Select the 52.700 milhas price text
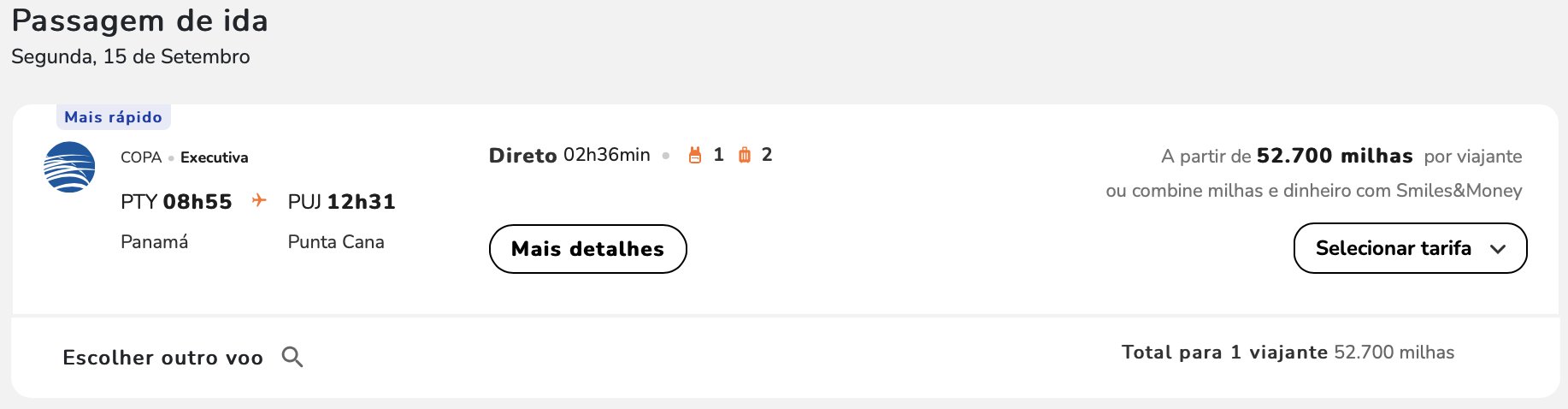 click(1335, 156)
